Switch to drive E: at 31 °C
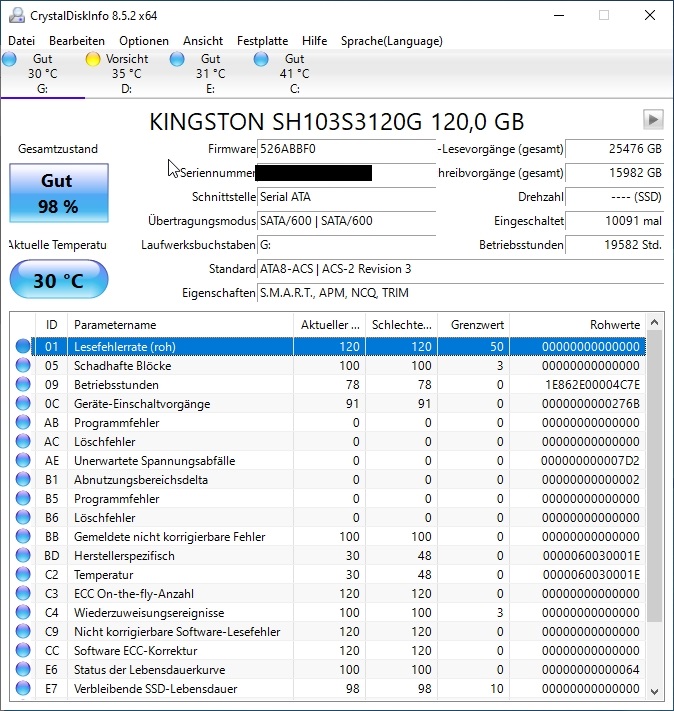The image size is (674, 711). click(210, 73)
